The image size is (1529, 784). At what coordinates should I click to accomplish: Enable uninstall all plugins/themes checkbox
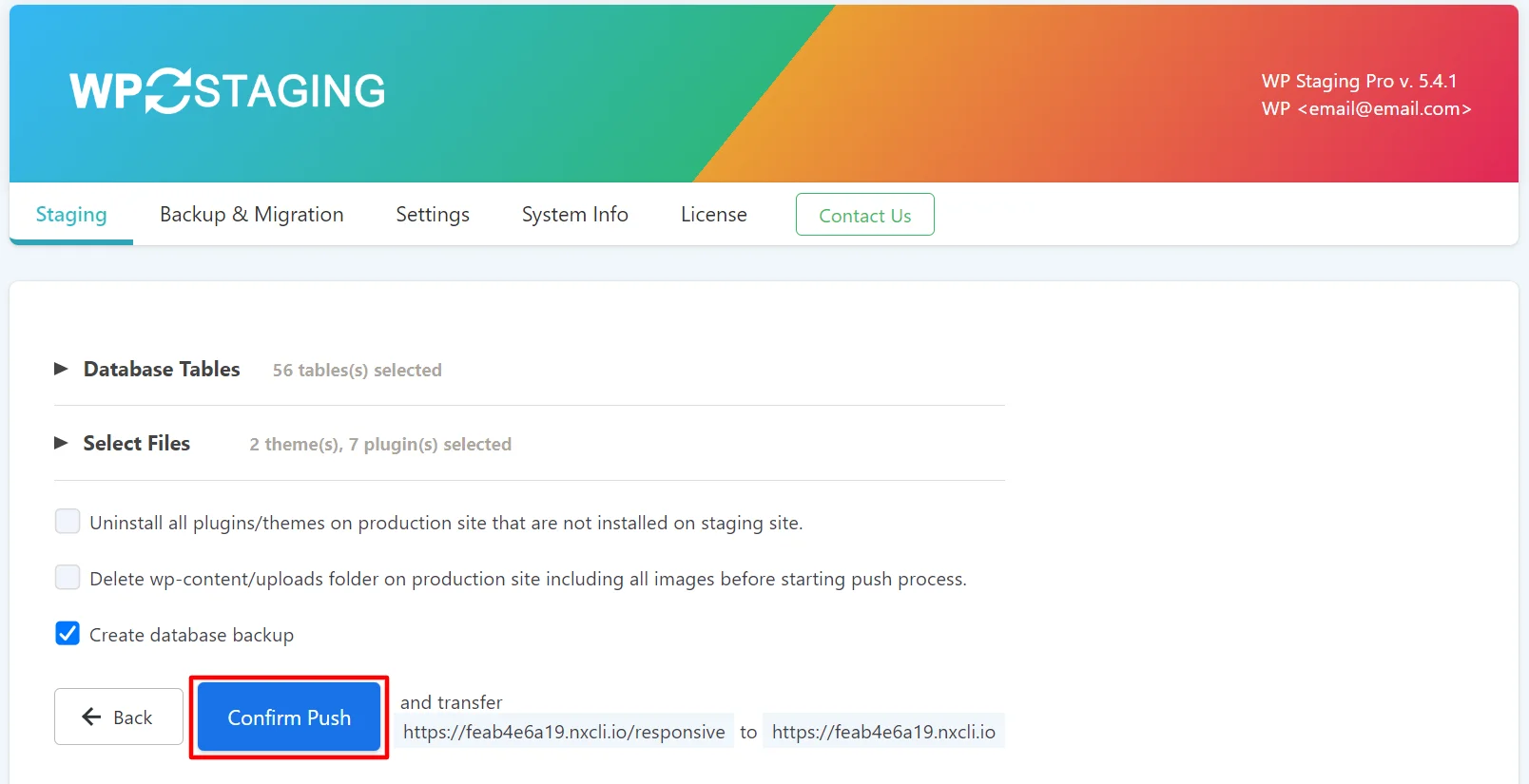(x=68, y=521)
